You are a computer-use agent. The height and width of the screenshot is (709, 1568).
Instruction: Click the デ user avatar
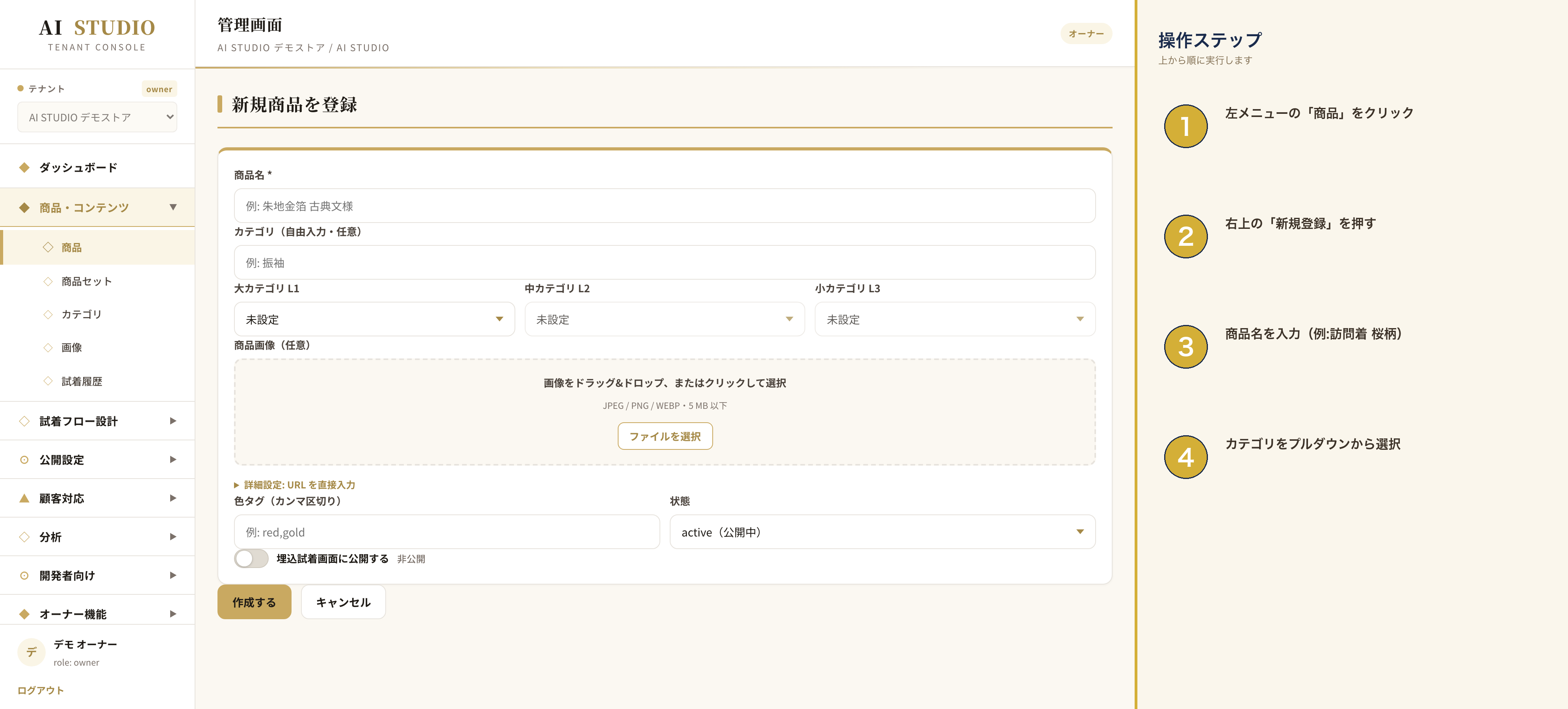pyautogui.click(x=31, y=652)
